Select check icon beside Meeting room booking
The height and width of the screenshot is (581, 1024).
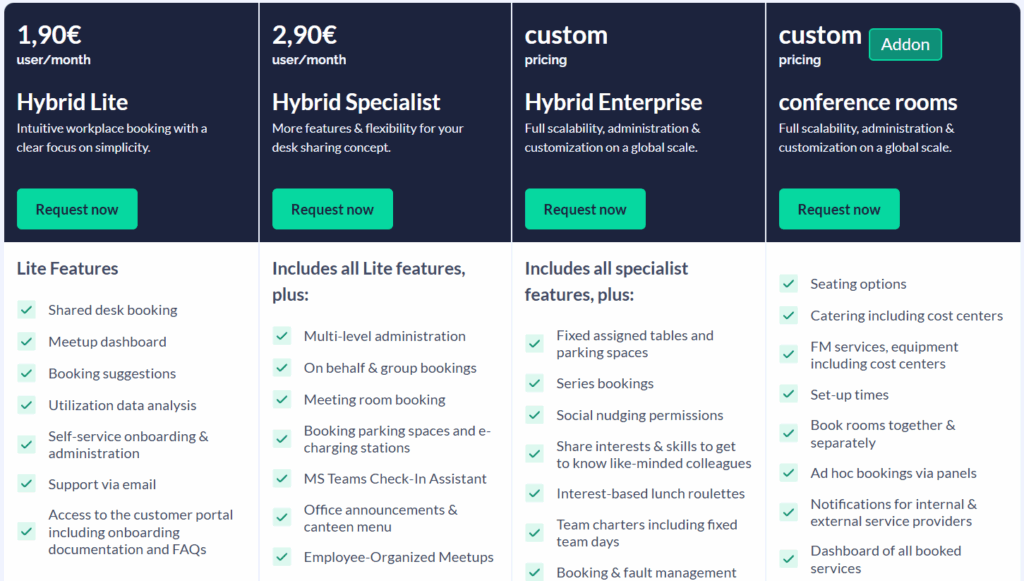(282, 400)
